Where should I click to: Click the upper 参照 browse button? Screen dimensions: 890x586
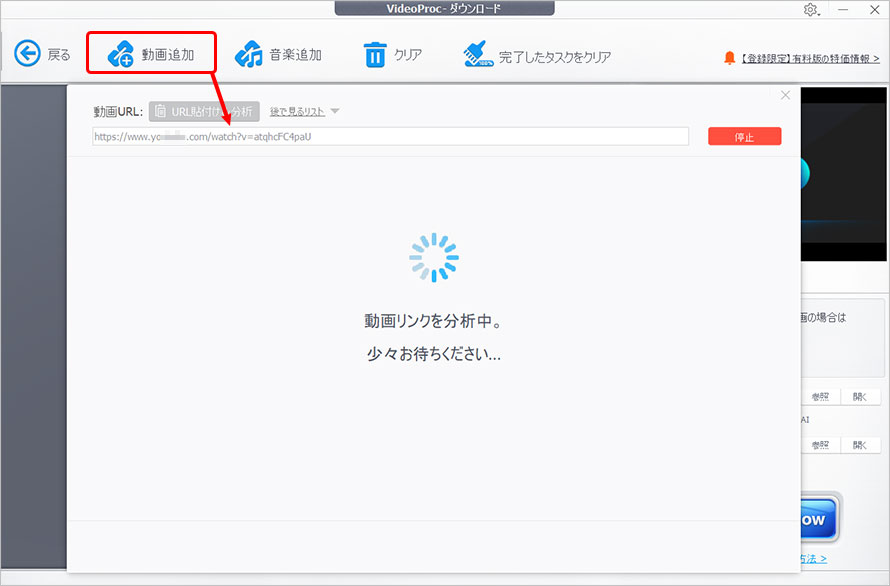820,396
